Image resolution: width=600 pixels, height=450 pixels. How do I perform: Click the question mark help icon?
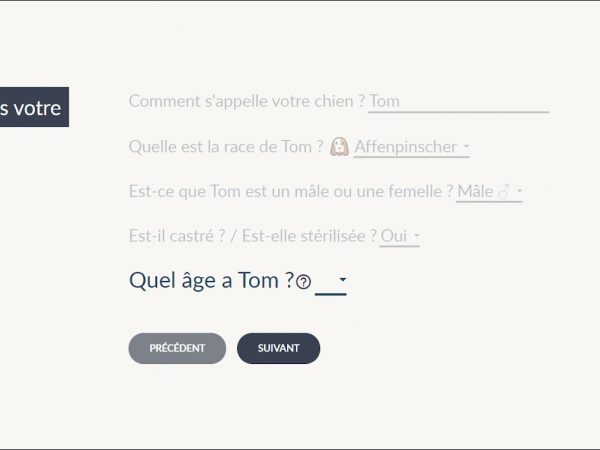coord(304,283)
